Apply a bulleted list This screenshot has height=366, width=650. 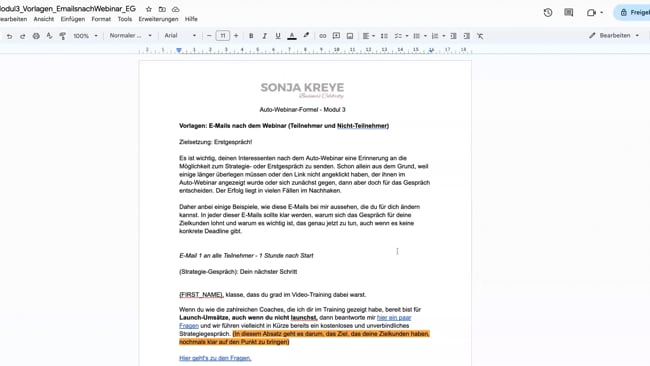pos(417,36)
